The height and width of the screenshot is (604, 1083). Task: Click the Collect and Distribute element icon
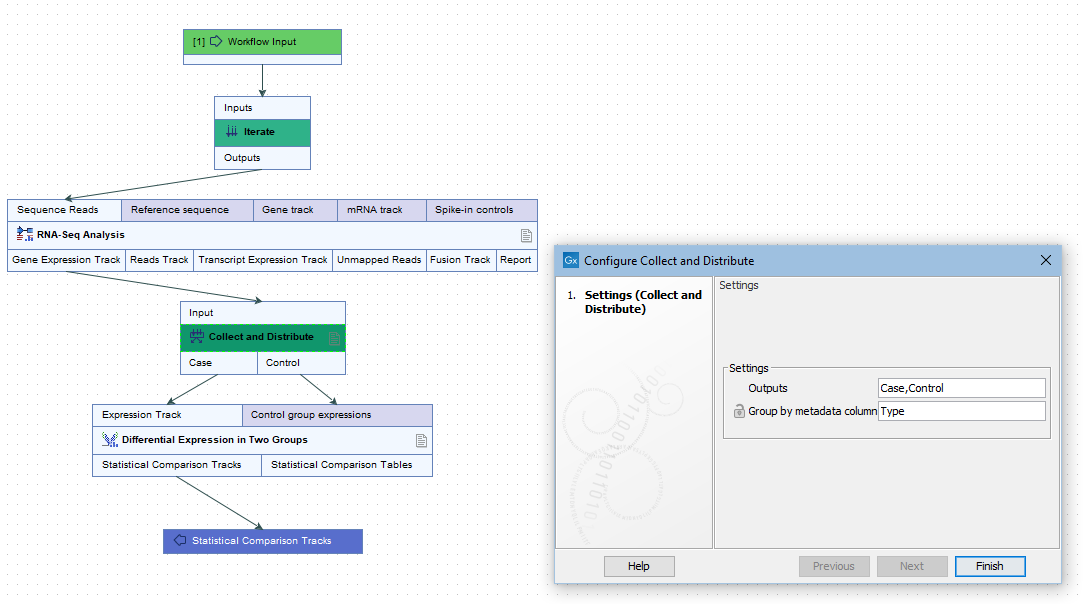(x=196, y=337)
